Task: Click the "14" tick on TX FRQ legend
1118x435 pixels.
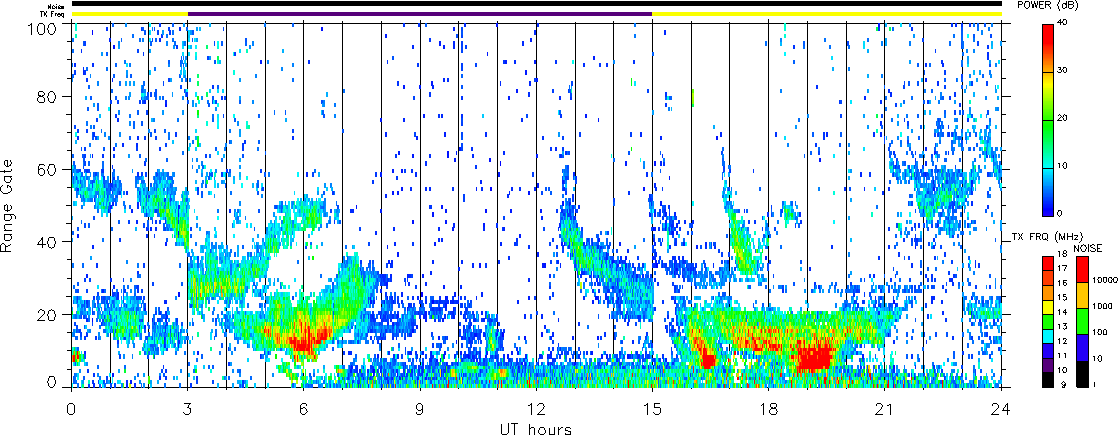Action: coord(1062,312)
